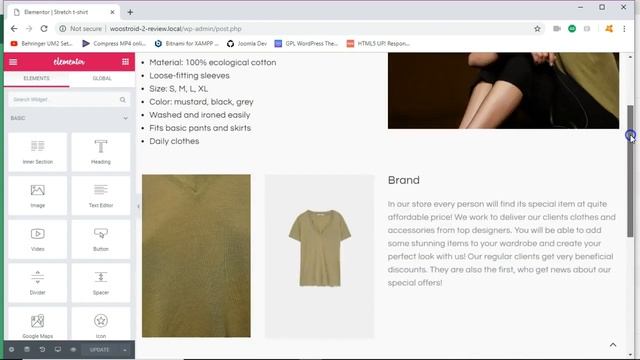Select the Video widget
This screenshot has width=640, height=360.
[38, 239]
